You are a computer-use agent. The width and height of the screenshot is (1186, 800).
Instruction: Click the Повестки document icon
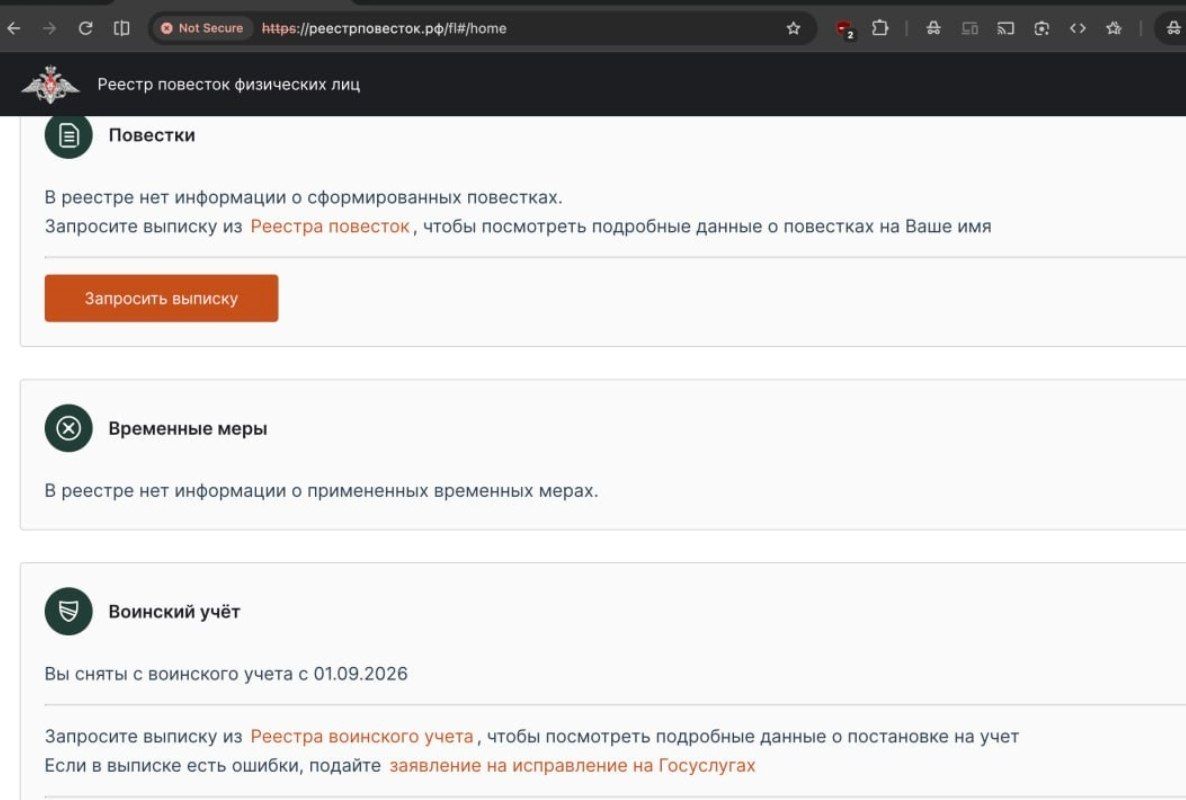coord(68,135)
